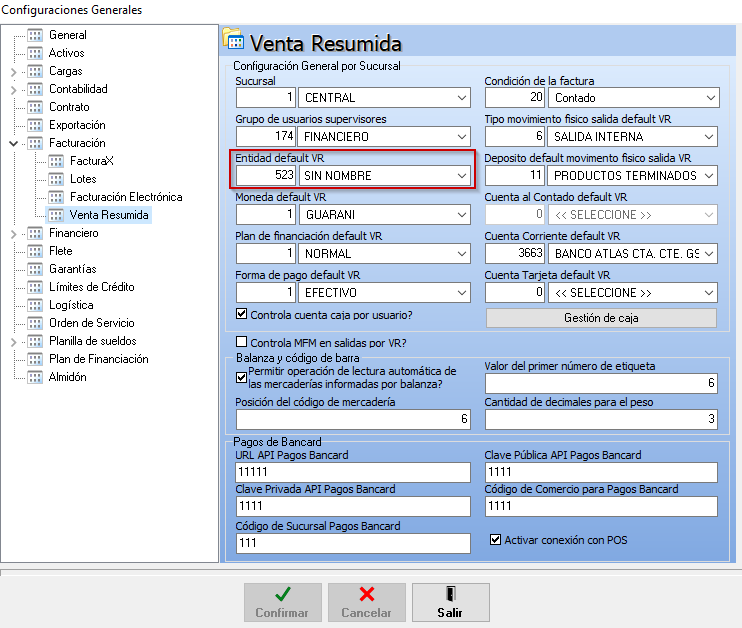Click the Sucursal code number field
742x628 pixels.
point(266,98)
